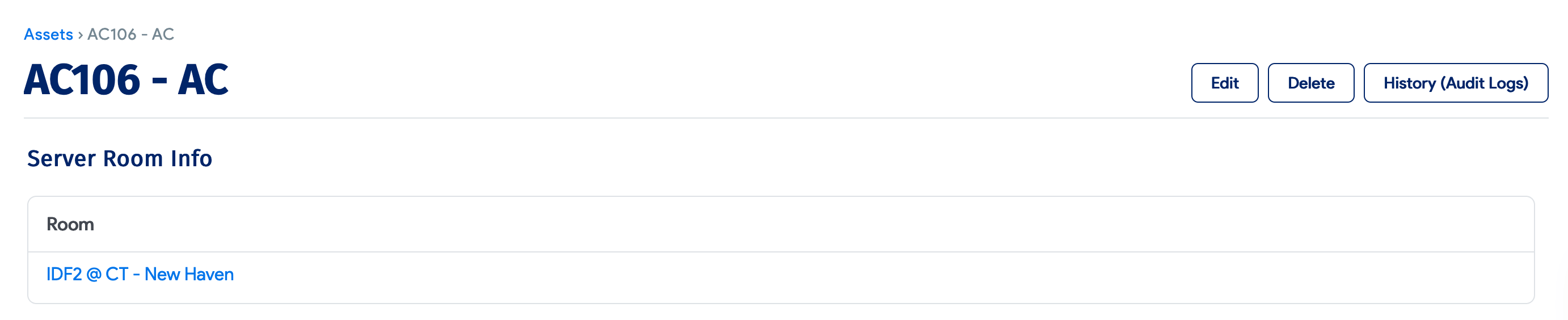Screen dimensions: 1568x320
Task: Click the Assets breadcrumb link
Action: (48, 34)
